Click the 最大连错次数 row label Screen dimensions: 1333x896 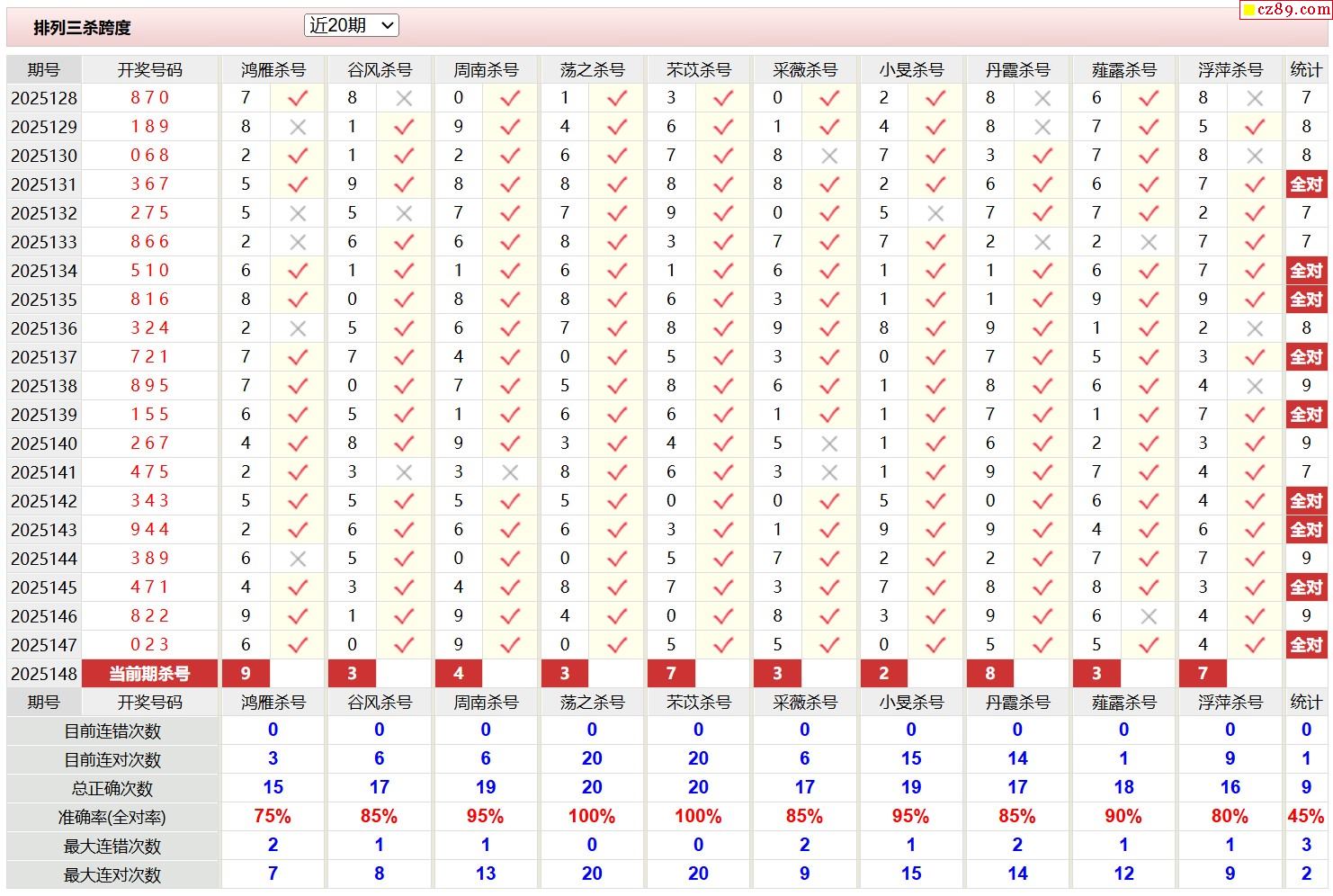tap(112, 847)
